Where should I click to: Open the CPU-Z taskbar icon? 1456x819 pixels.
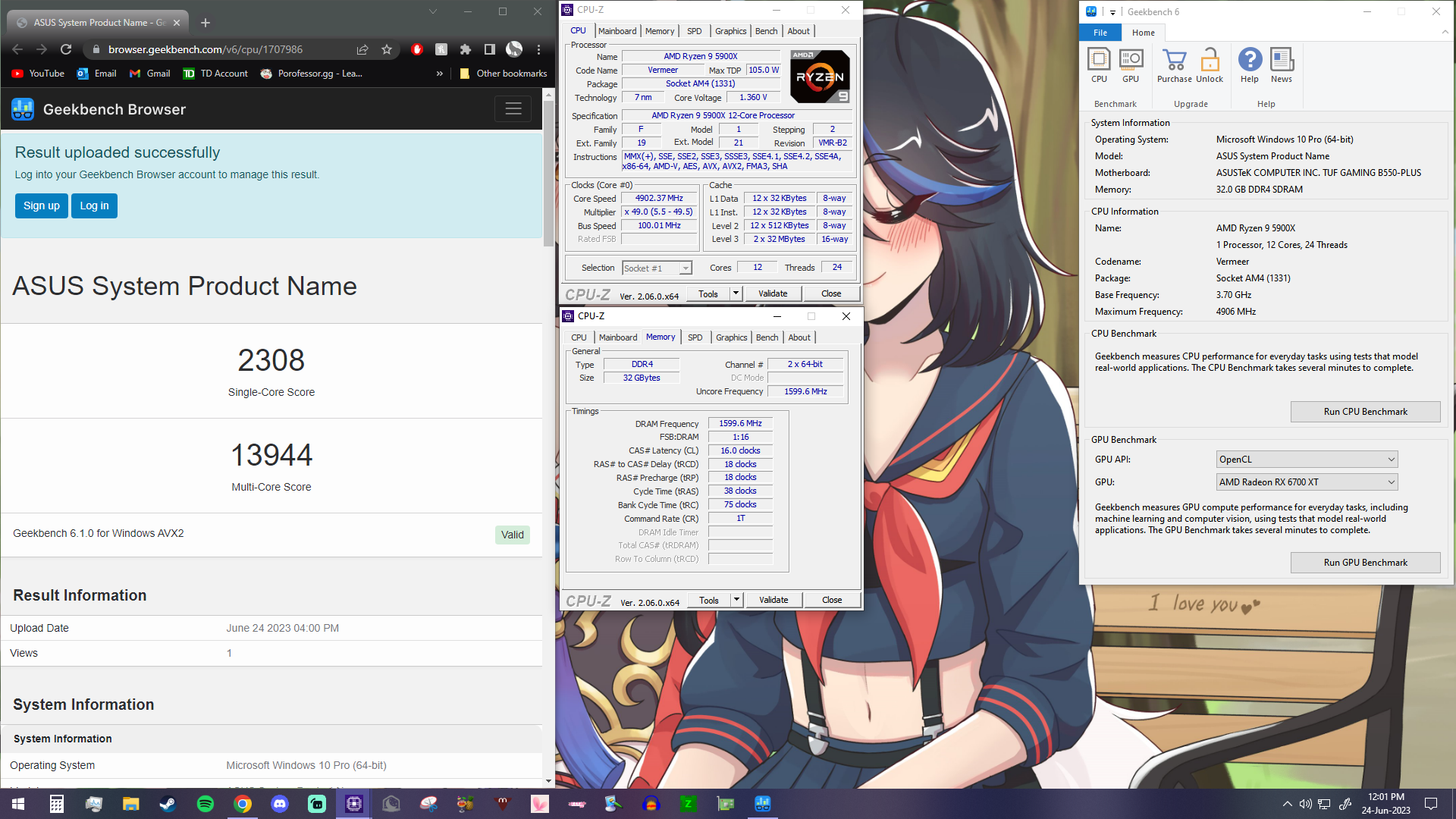(354, 804)
